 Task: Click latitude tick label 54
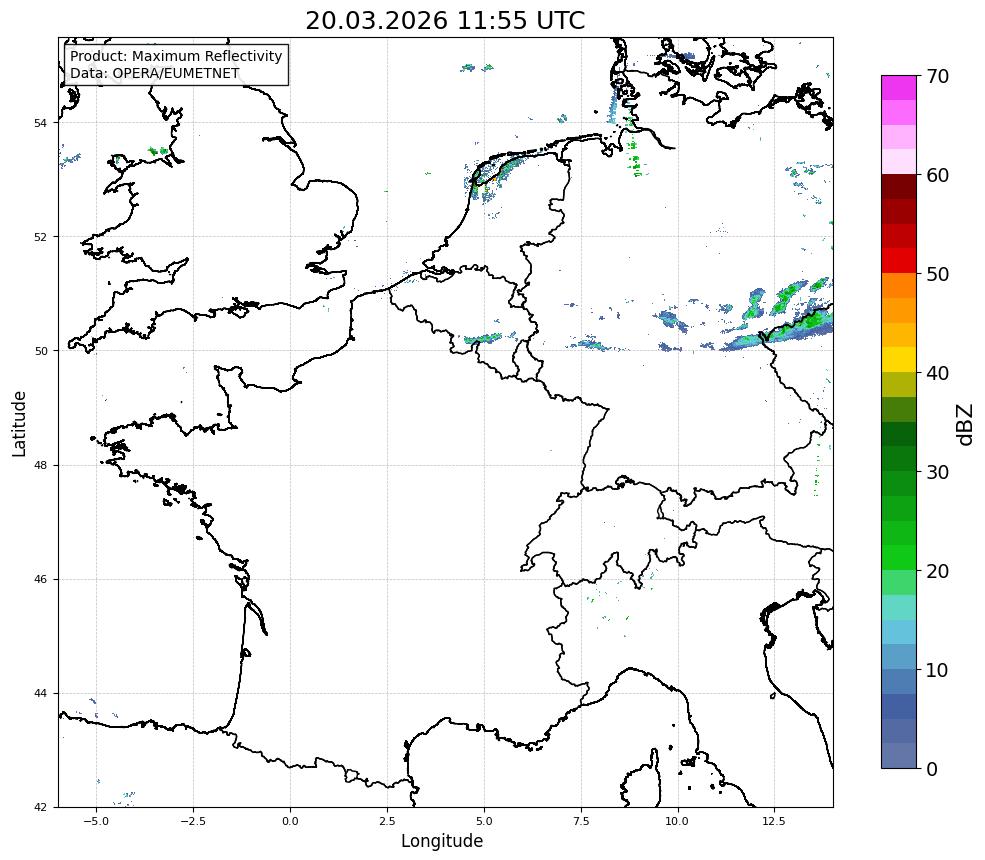[40, 123]
